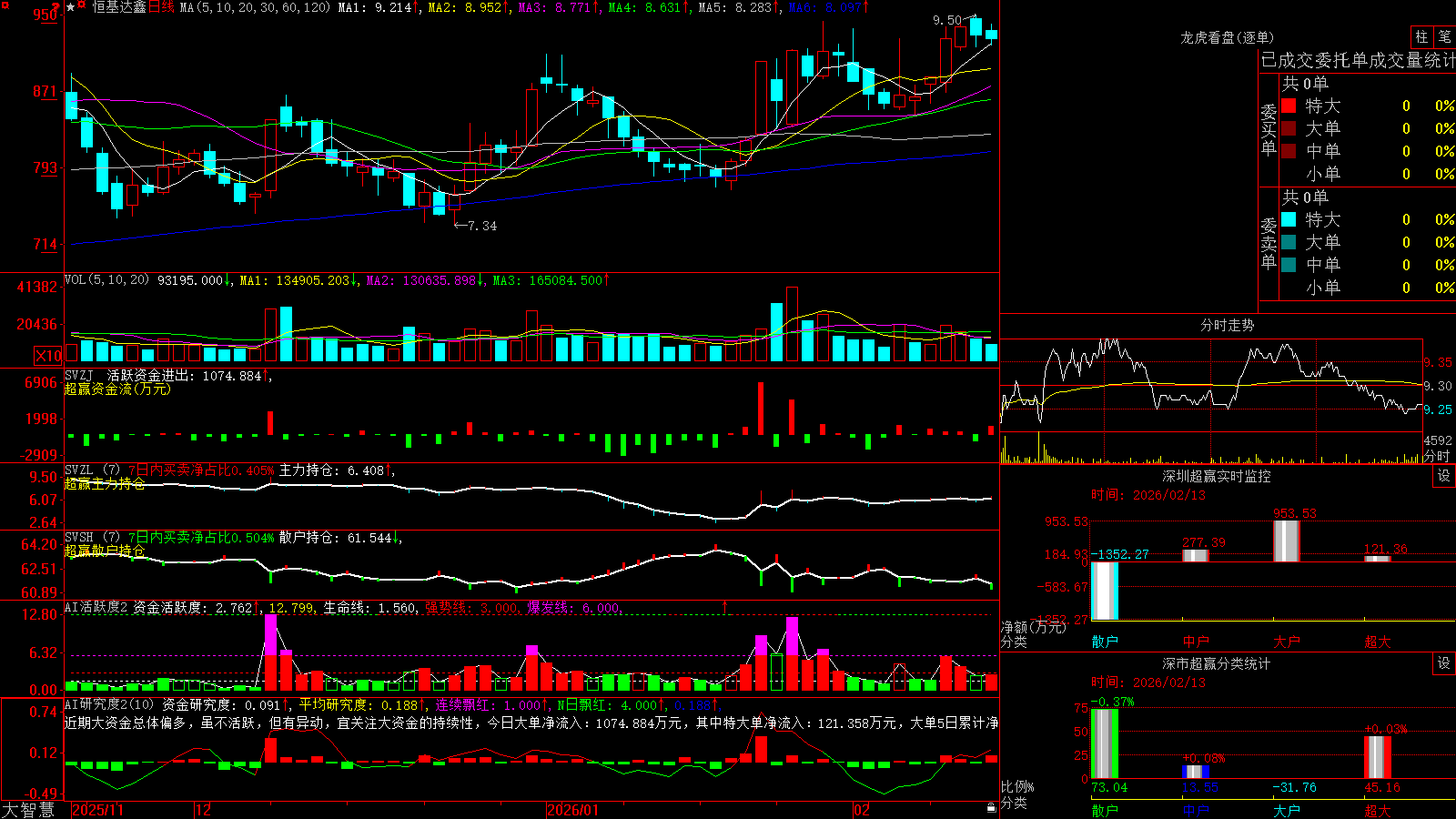Click the 02 month marker on timeline
1456x819 pixels.
862,810
